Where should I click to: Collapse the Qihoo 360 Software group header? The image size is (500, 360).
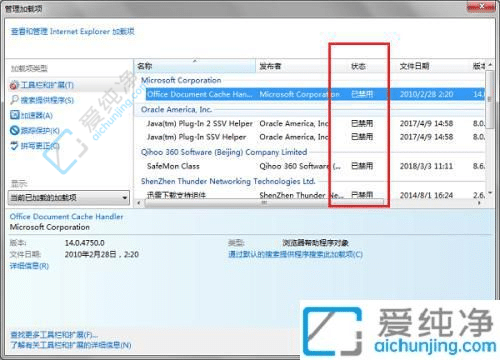point(224,152)
